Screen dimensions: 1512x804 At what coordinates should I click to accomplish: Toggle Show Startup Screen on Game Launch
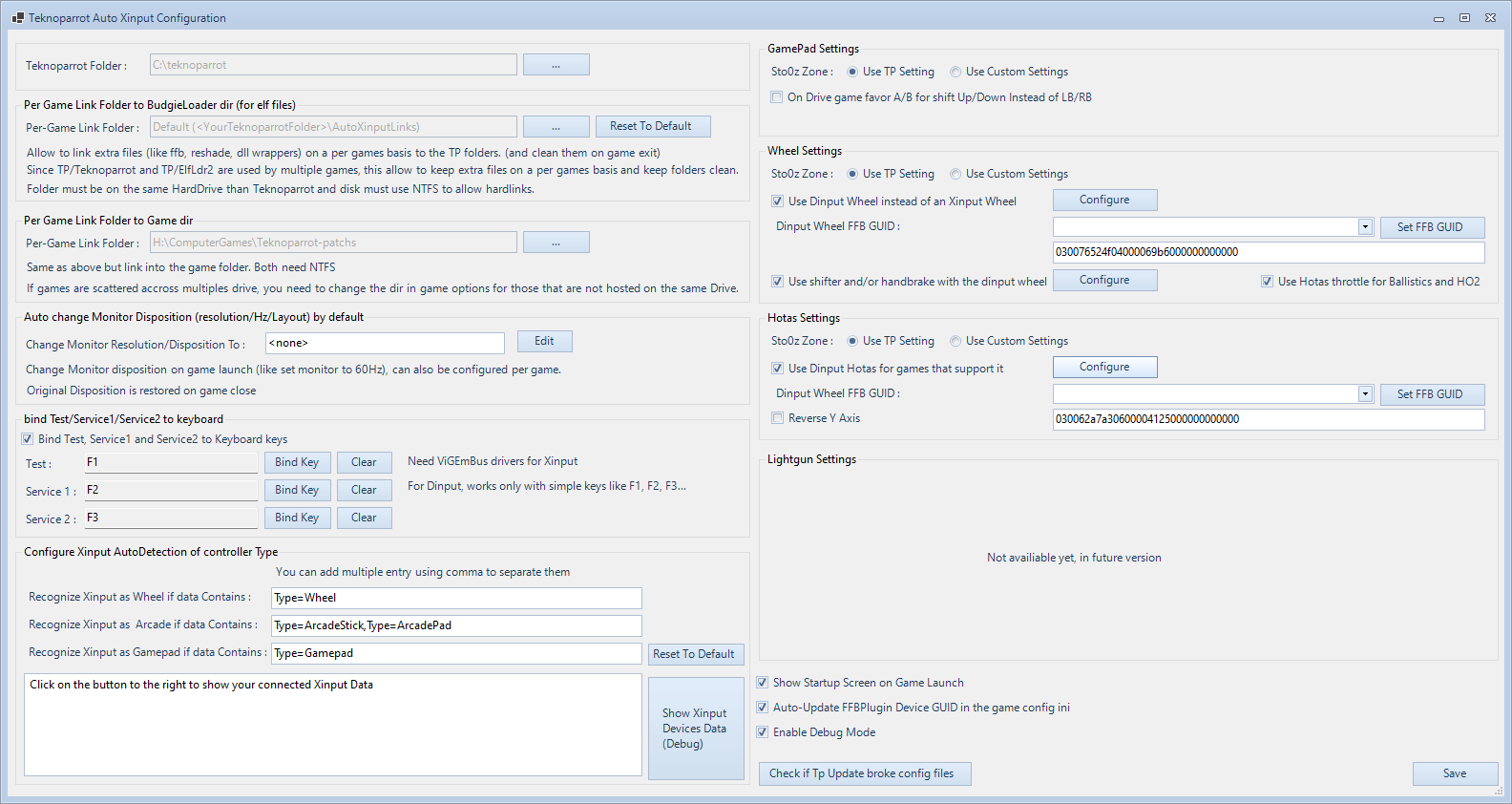pyautogui.click(x=762, y=683)
